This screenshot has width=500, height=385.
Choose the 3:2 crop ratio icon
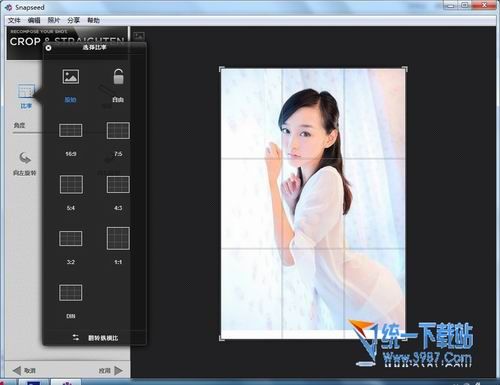tap(71, 238)
